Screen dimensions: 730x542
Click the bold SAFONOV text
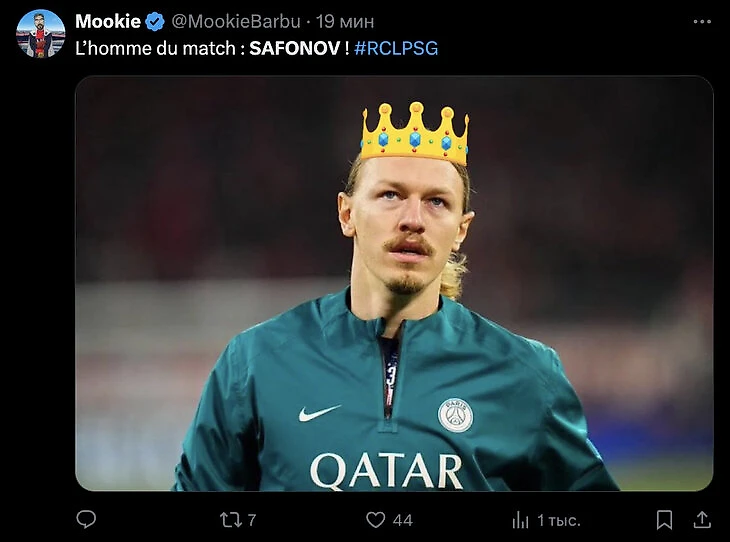[x=294, y=48]
